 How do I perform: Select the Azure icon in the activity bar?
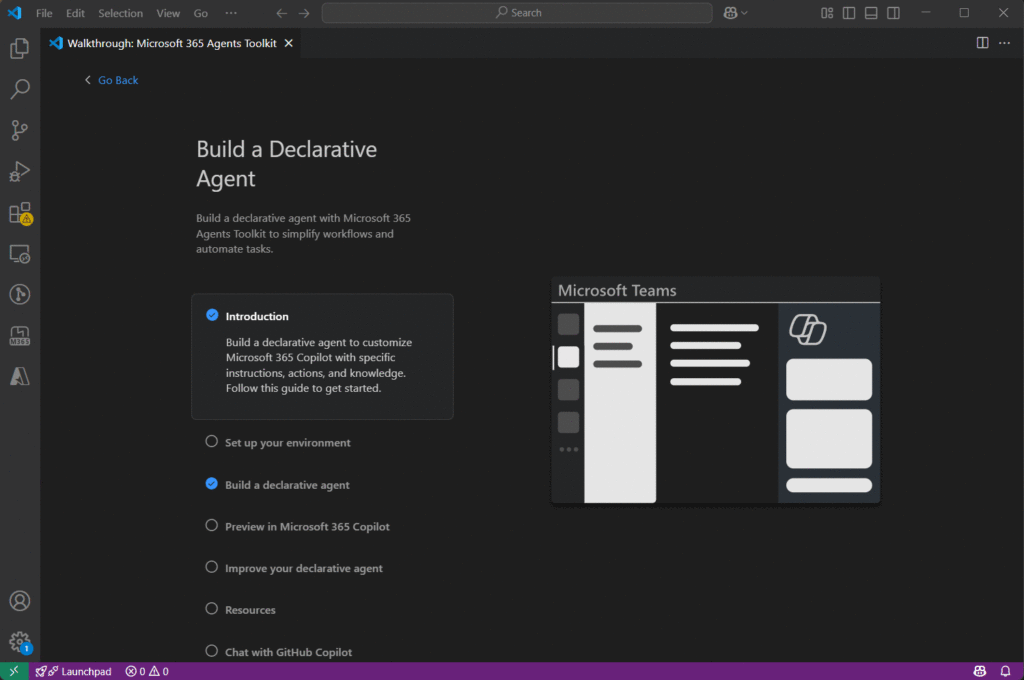coord(20,375)
